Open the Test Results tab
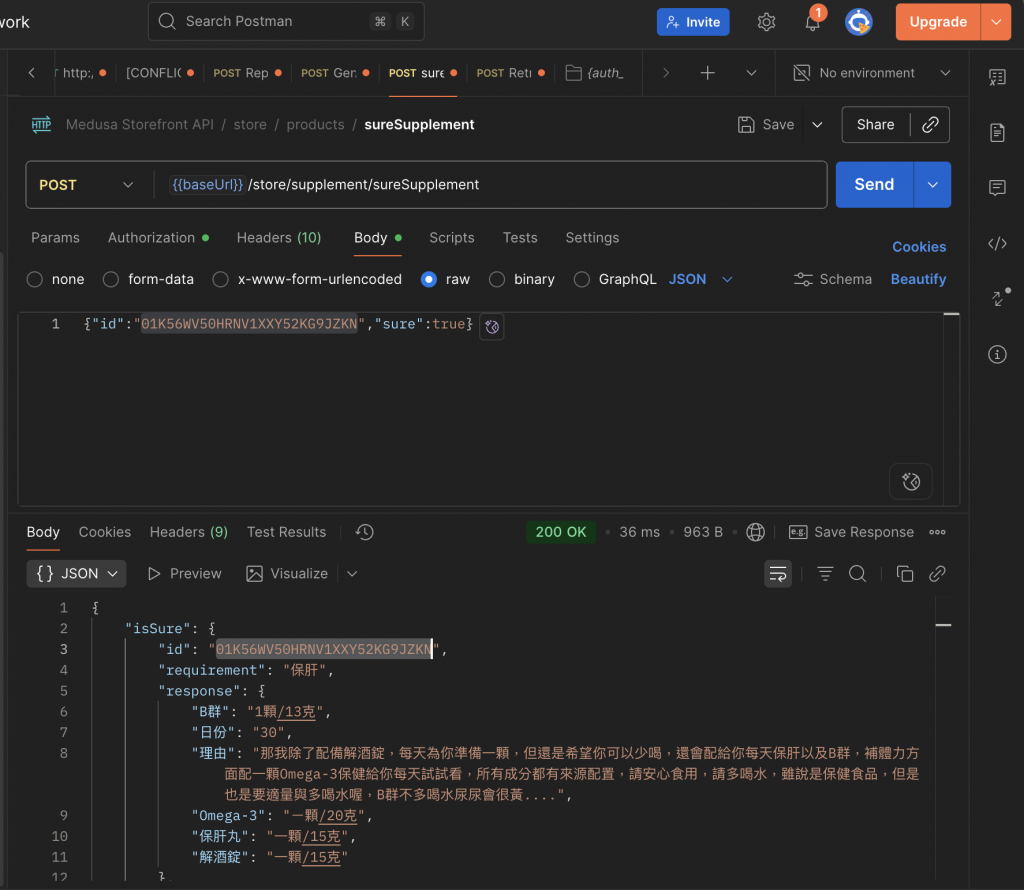This screenshot has width=1024, height=890. click(x=286, y=532)
